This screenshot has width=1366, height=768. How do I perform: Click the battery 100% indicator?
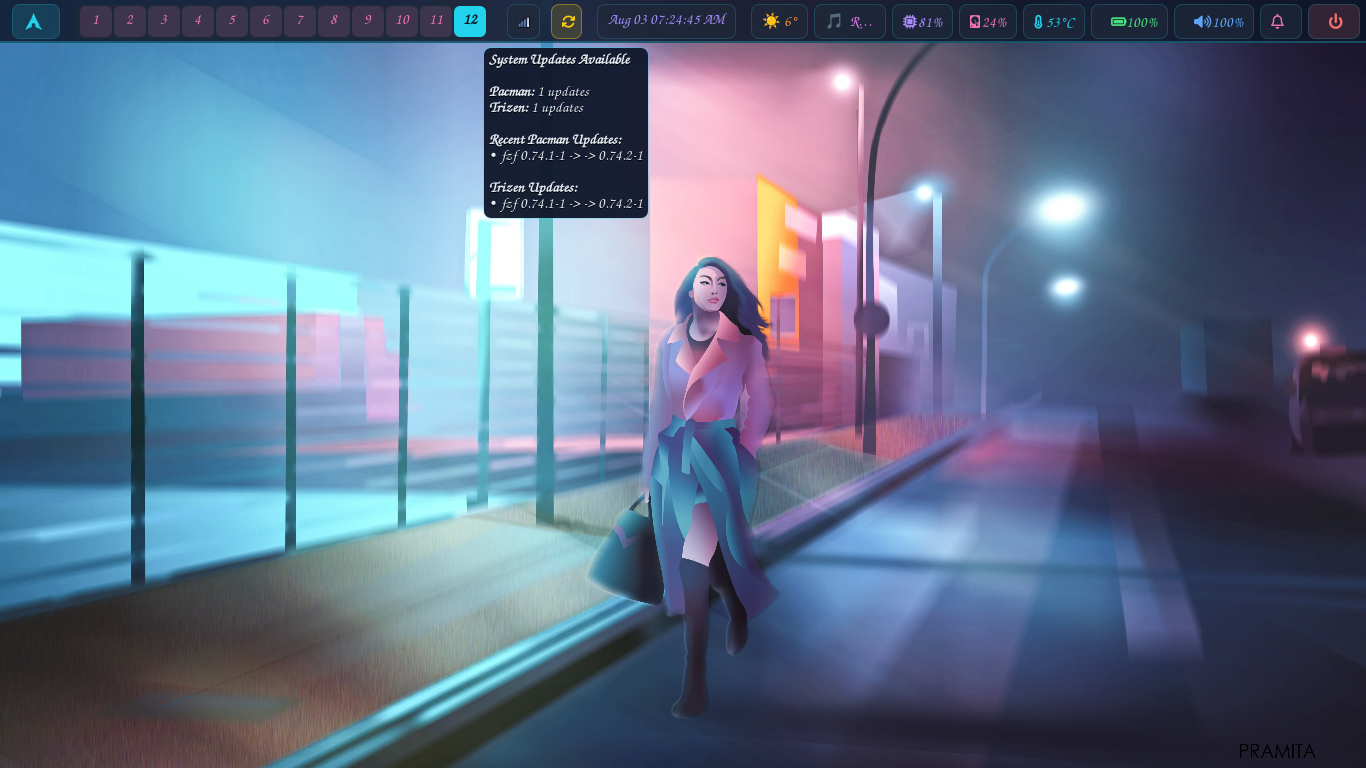point(1130,21)
